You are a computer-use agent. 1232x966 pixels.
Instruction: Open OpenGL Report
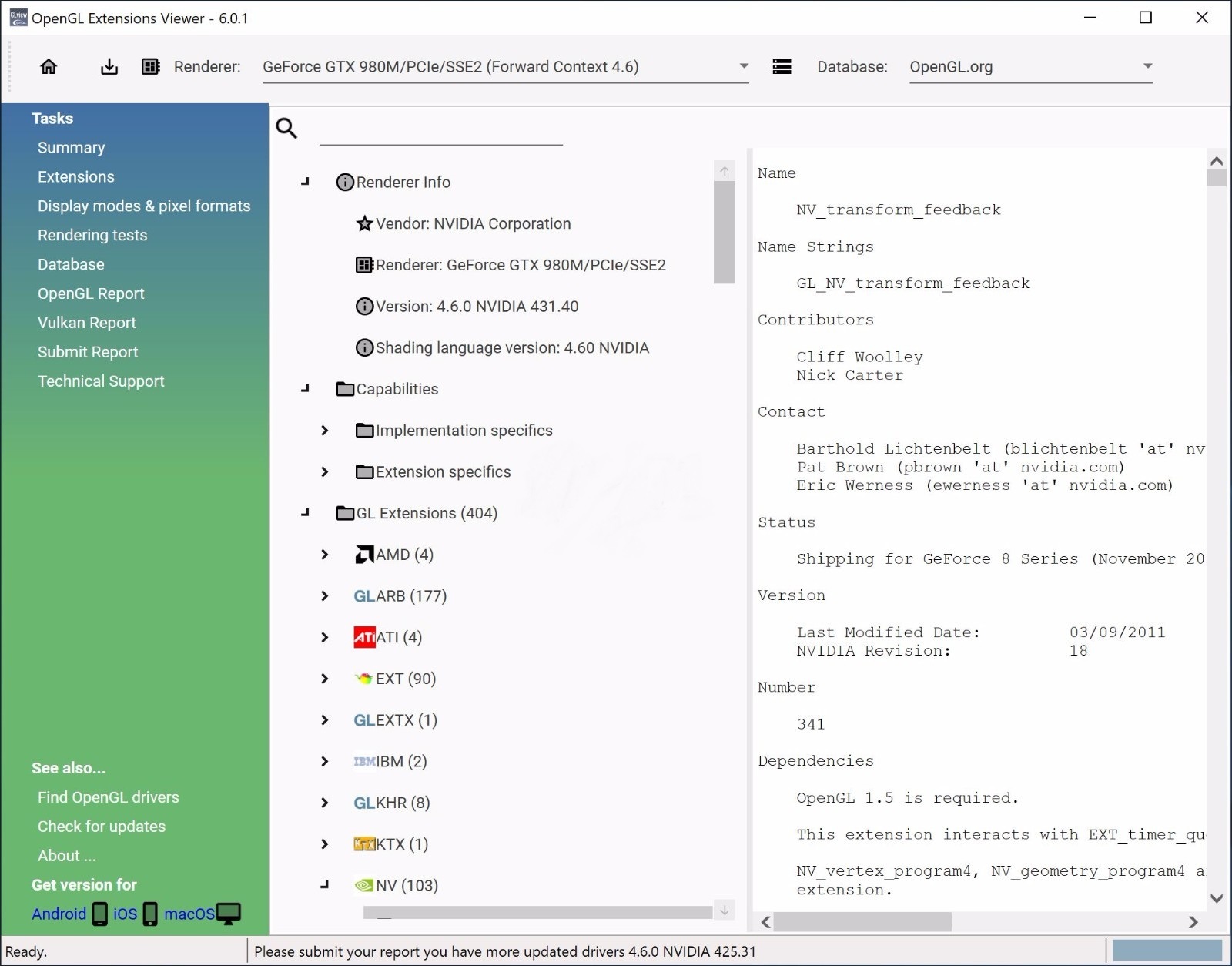91,294
